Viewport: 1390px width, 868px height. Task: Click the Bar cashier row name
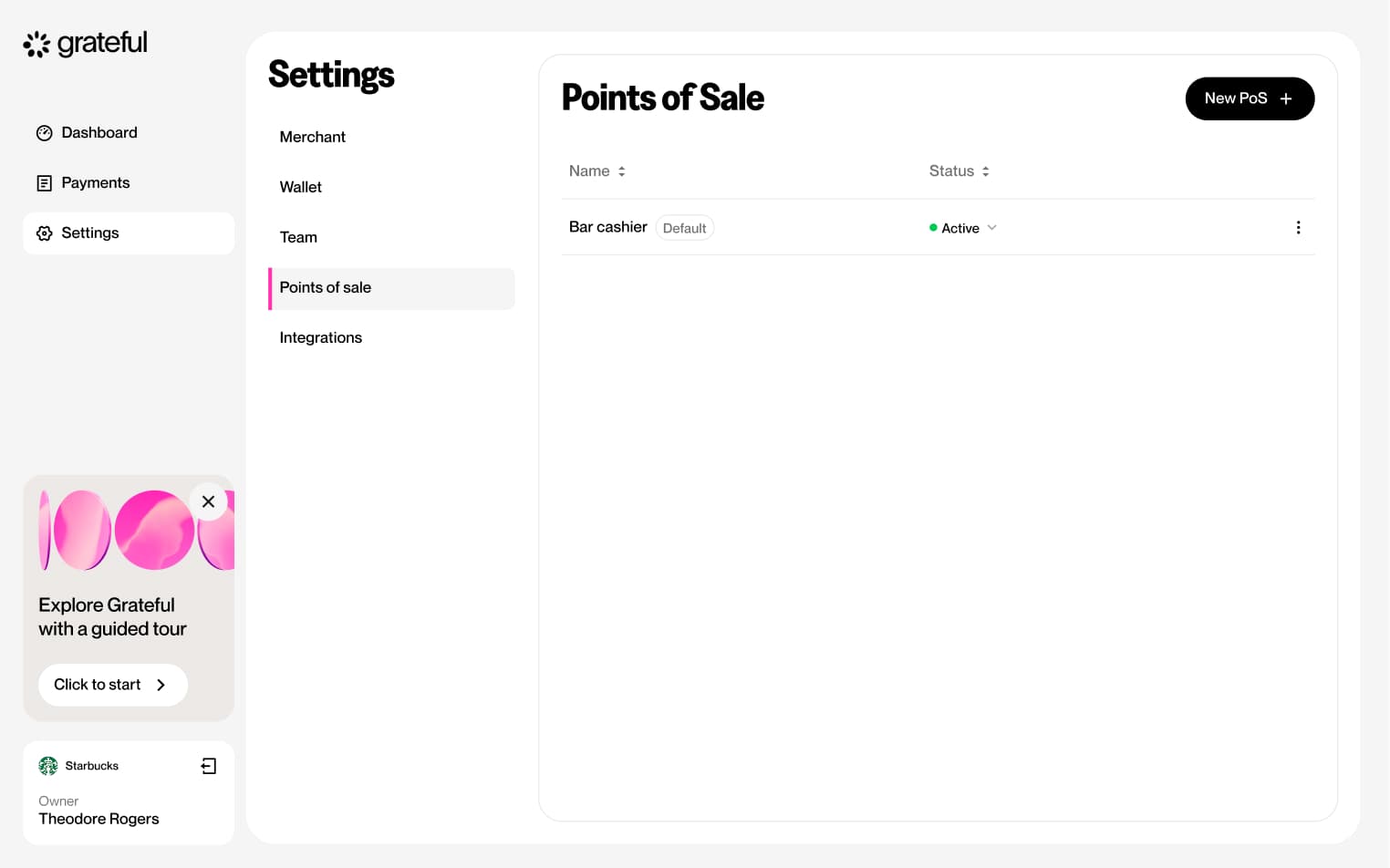(607, 227)
